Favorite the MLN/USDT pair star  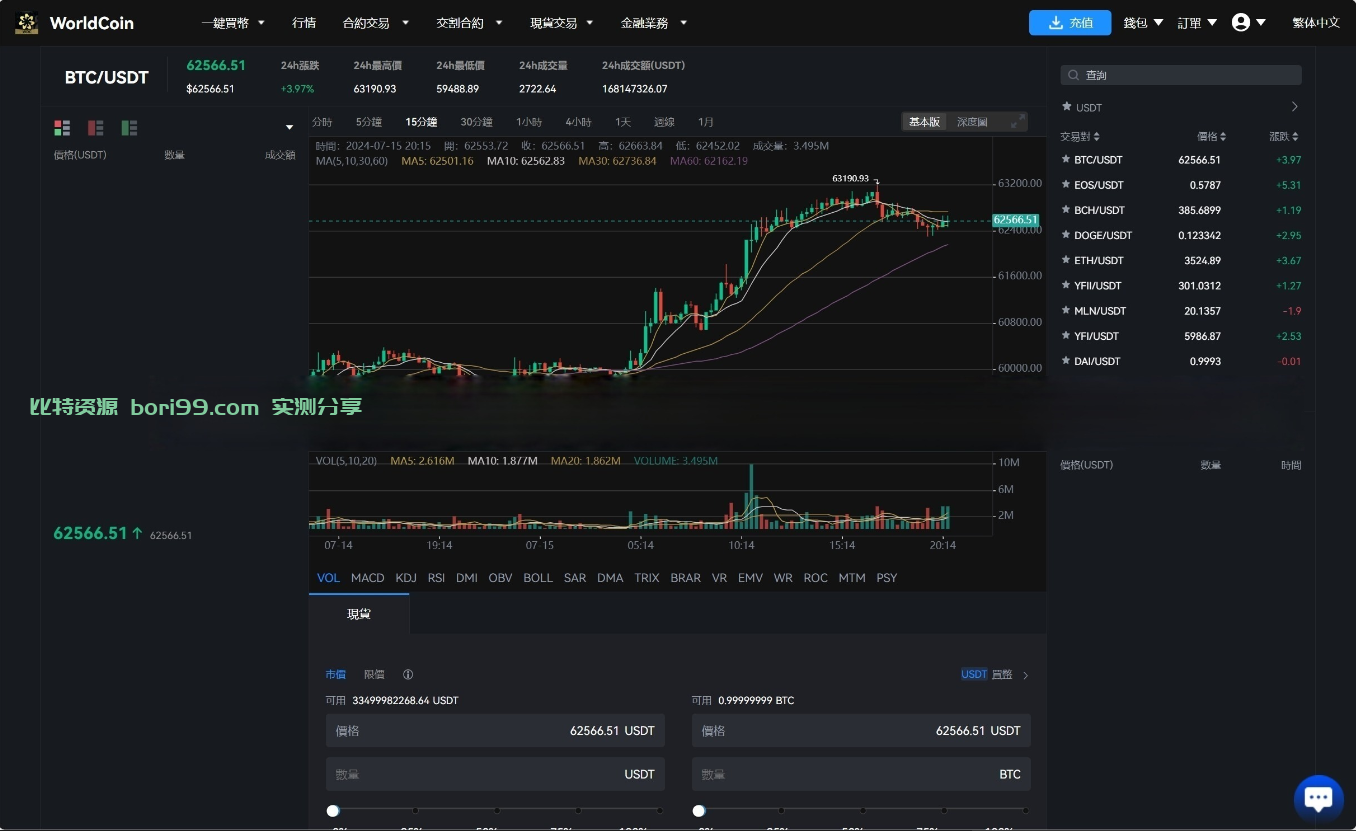1066,310
